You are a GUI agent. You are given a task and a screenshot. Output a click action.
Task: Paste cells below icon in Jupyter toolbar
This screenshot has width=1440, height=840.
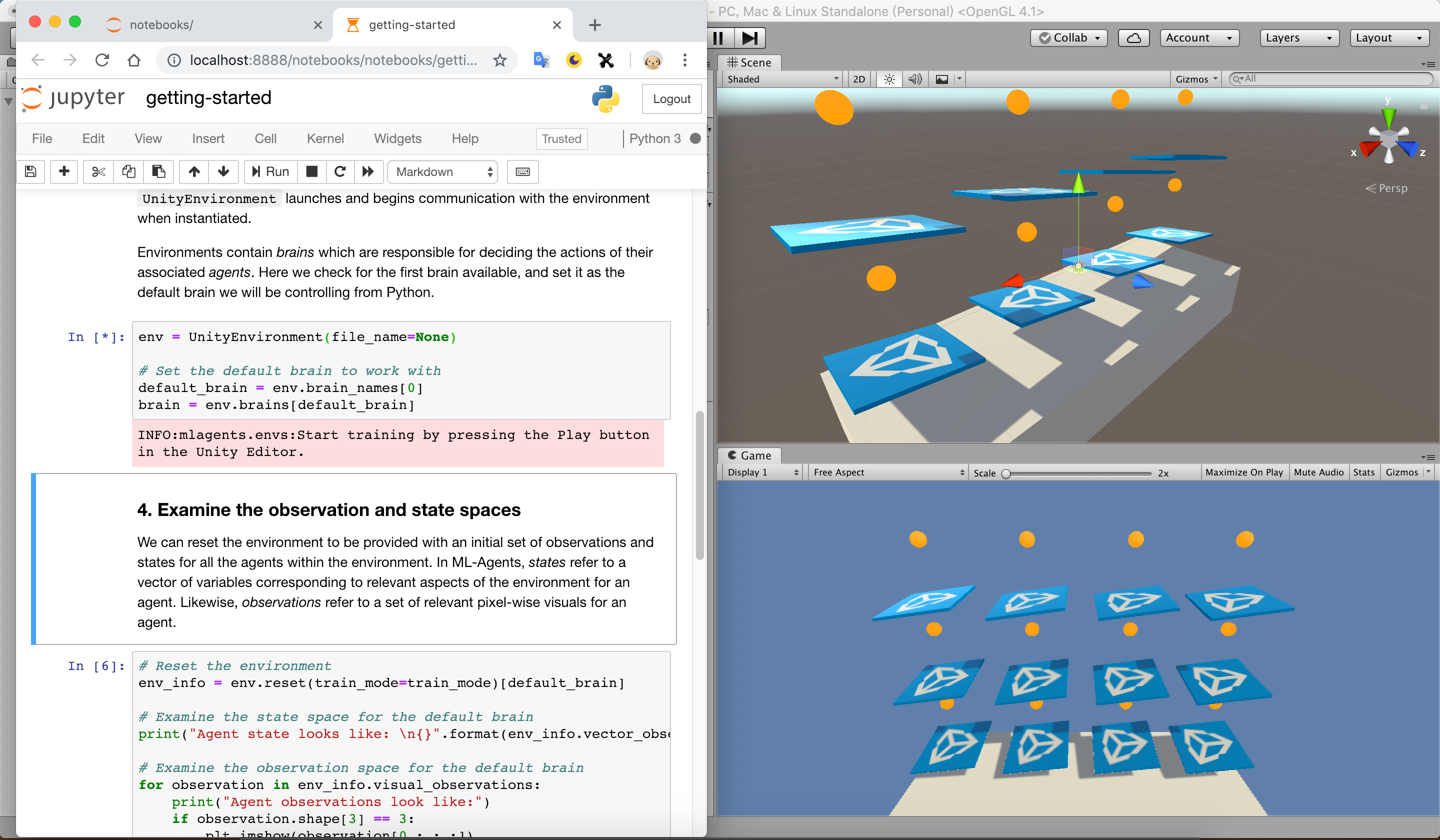tap(158, 171)
